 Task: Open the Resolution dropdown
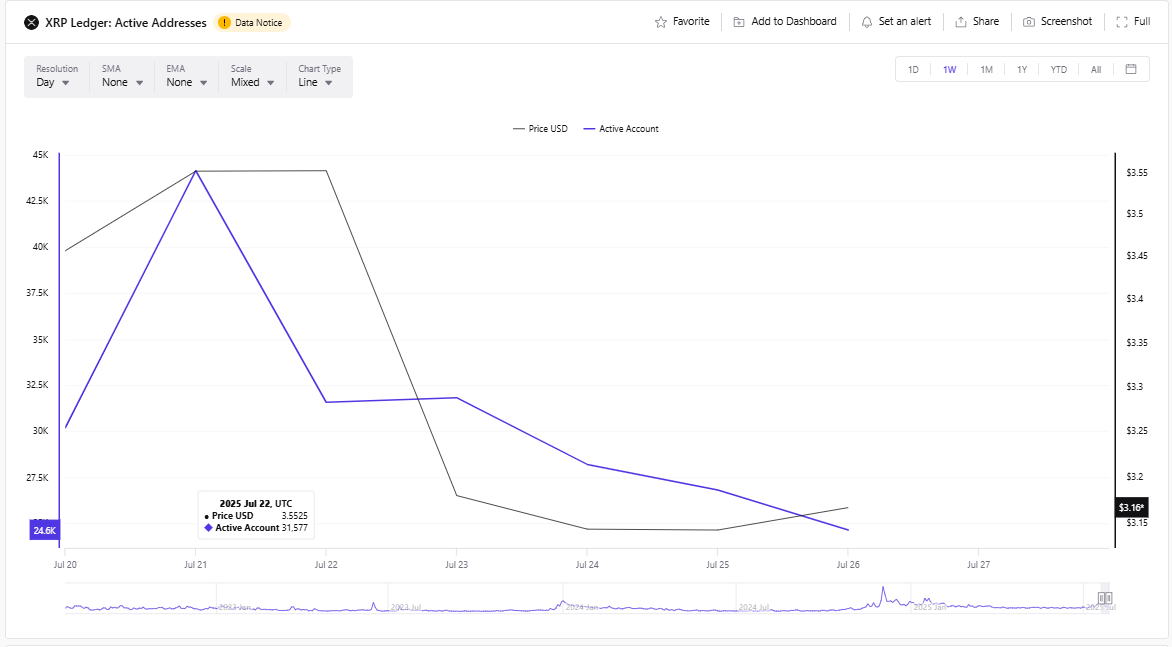pyautogui.click(x=57, y=77)
